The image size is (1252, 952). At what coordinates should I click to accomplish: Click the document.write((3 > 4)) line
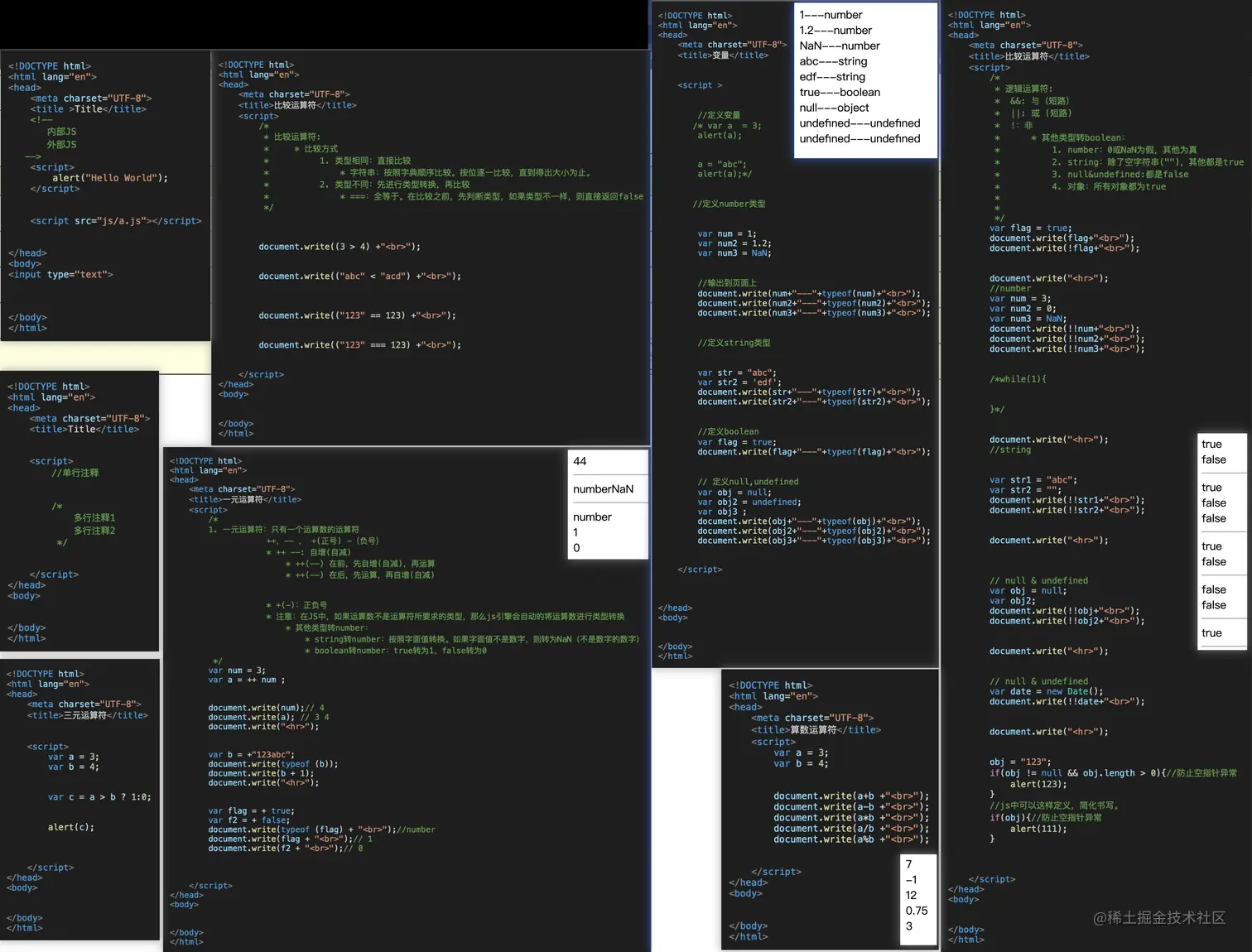coord(339,247)
